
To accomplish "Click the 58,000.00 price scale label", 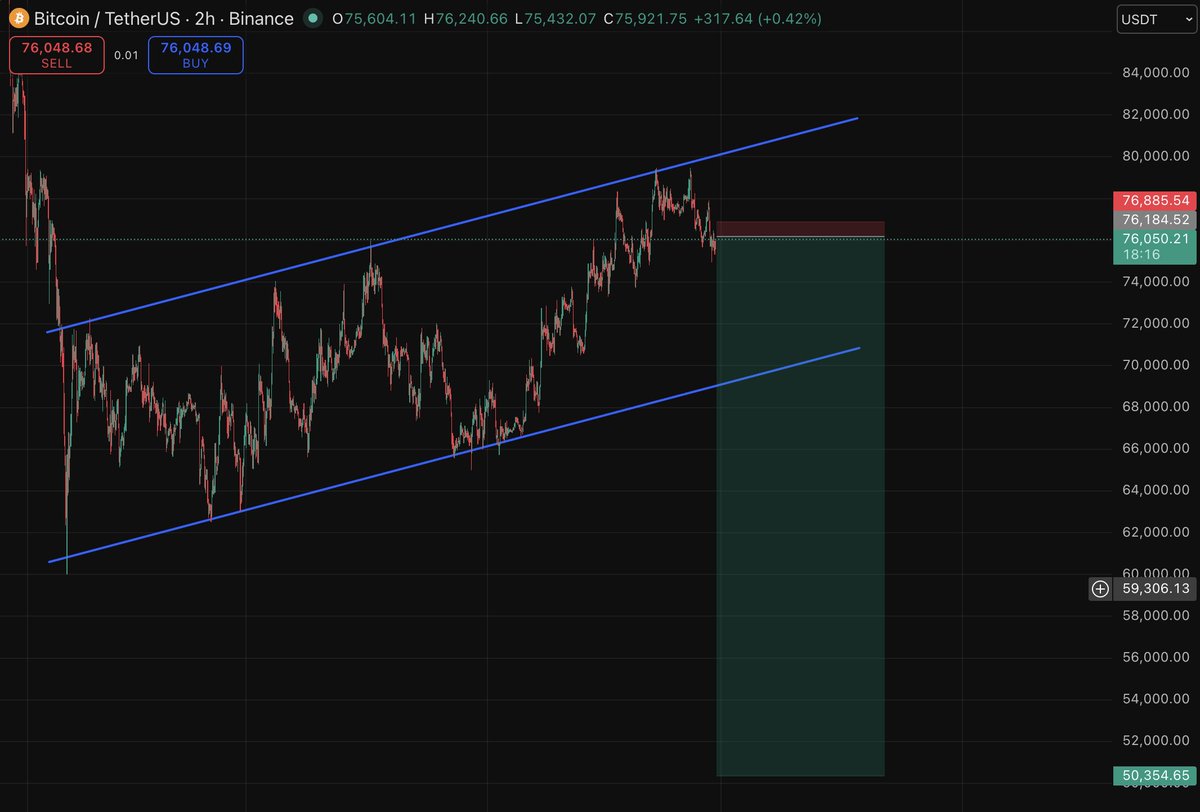I will (x=1154, y=616).
